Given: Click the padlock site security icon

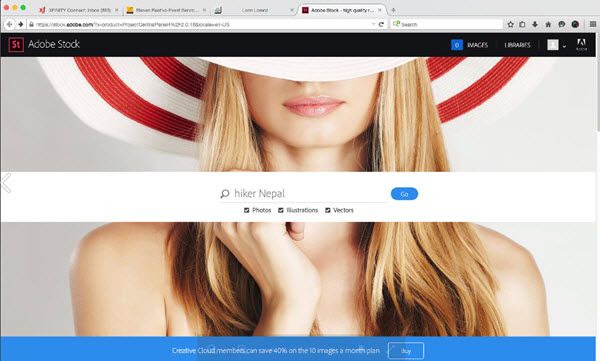Looking at the screenshot, I should click(31, 25).
